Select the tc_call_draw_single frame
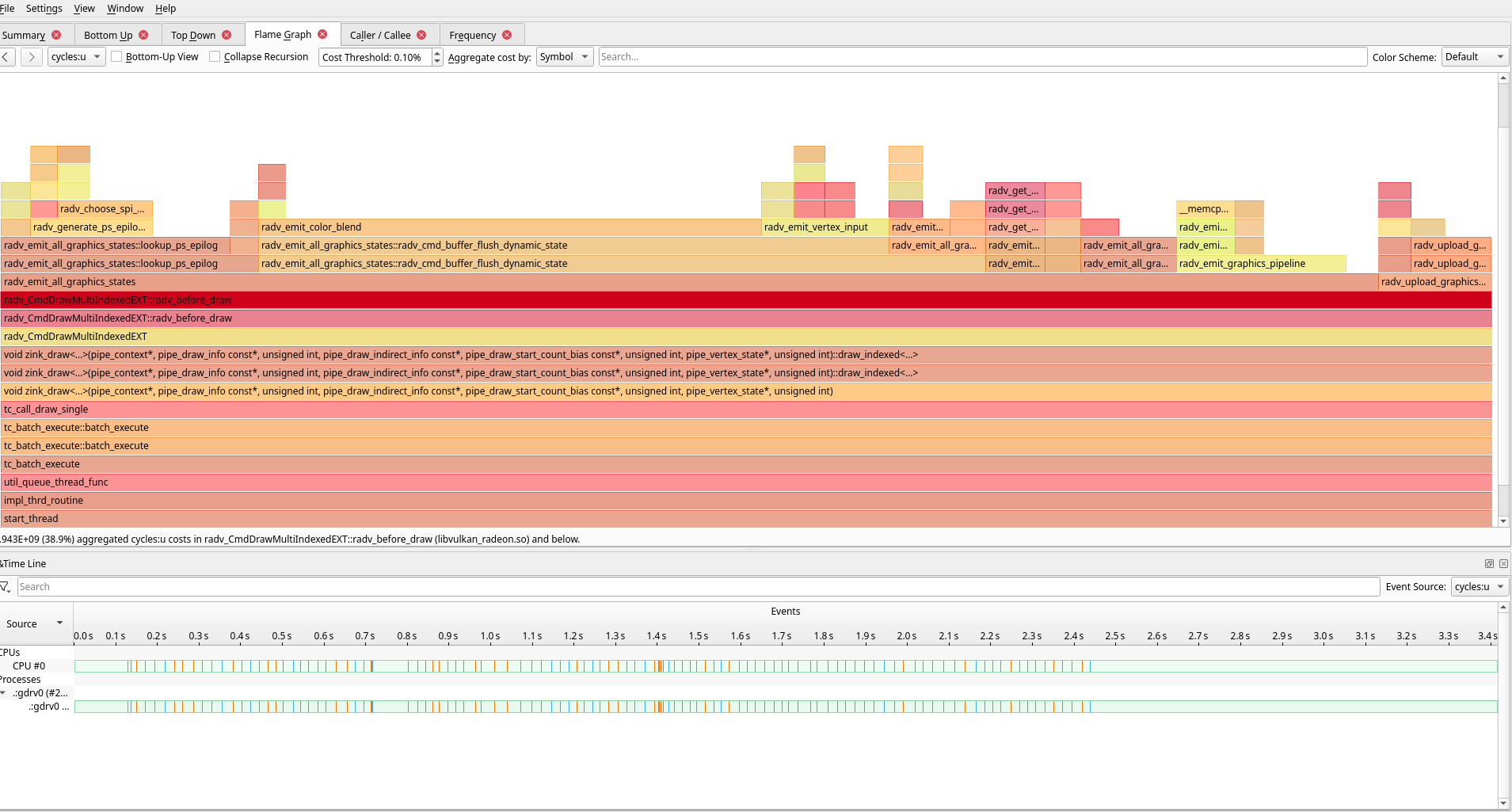This screenshot has height=812, width=1512. [746, 410]
